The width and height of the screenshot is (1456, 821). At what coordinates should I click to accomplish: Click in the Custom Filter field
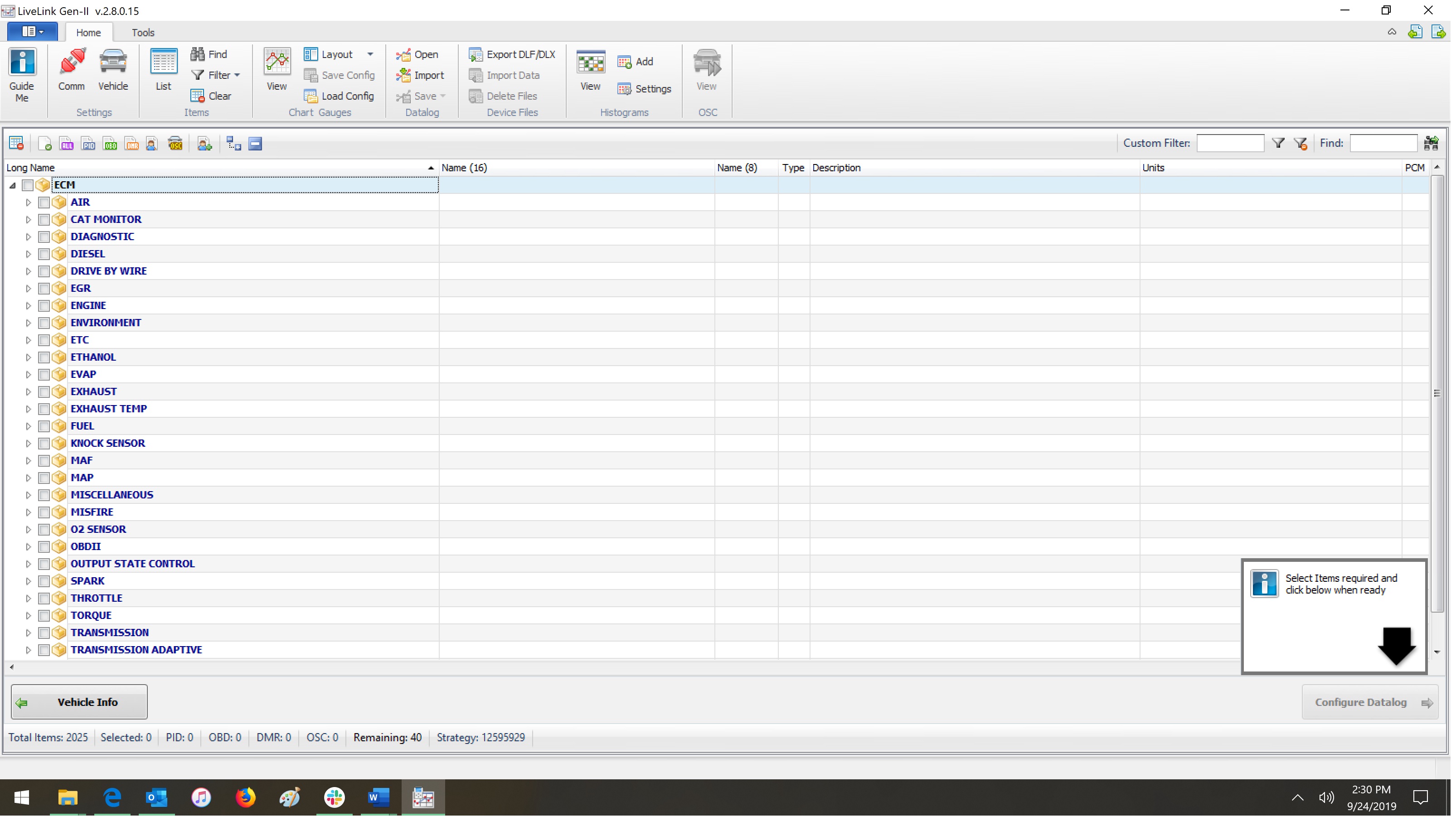[1230, 144]
